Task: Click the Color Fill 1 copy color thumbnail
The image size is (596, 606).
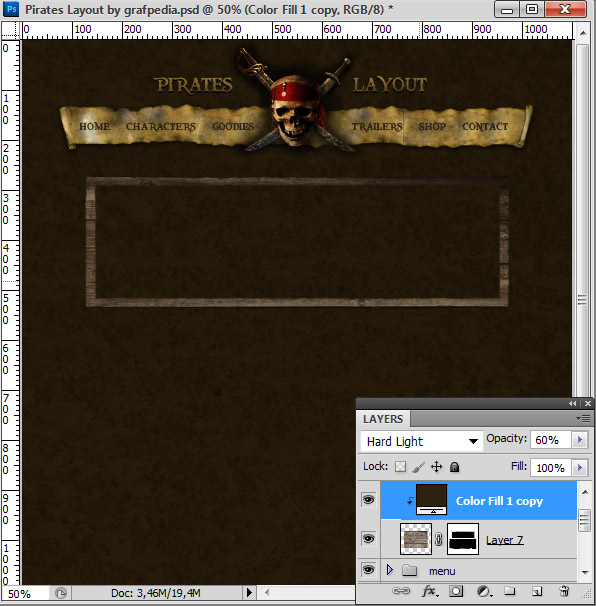Action: tap(432, 499)
